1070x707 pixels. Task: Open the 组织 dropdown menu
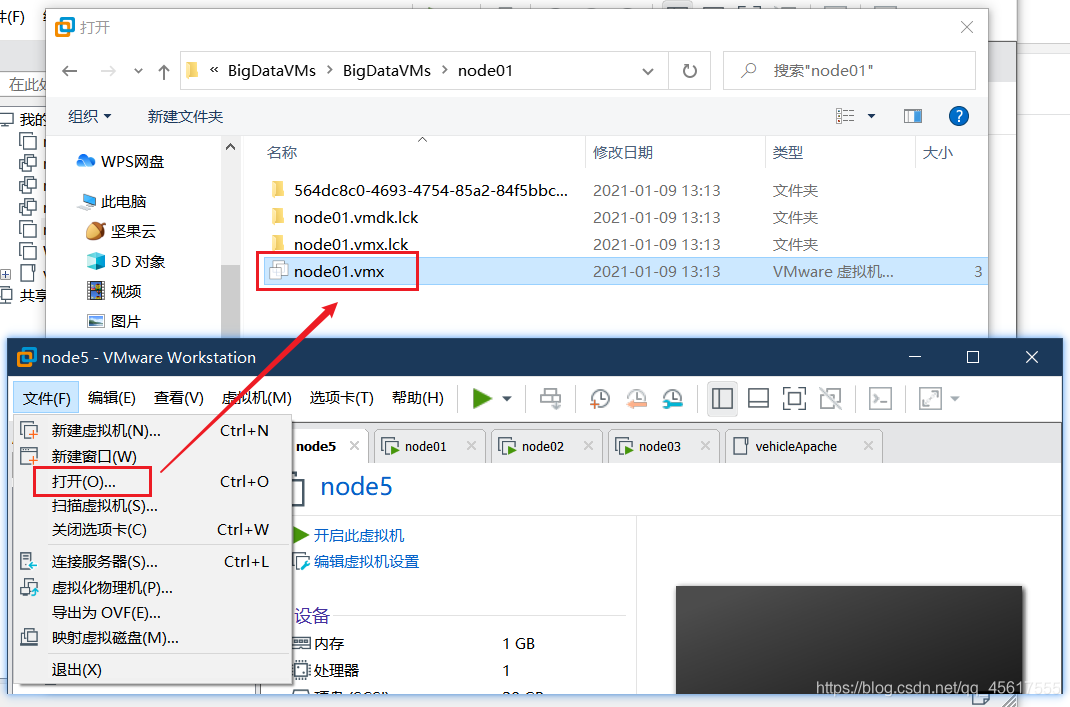[x=89, y=117]
